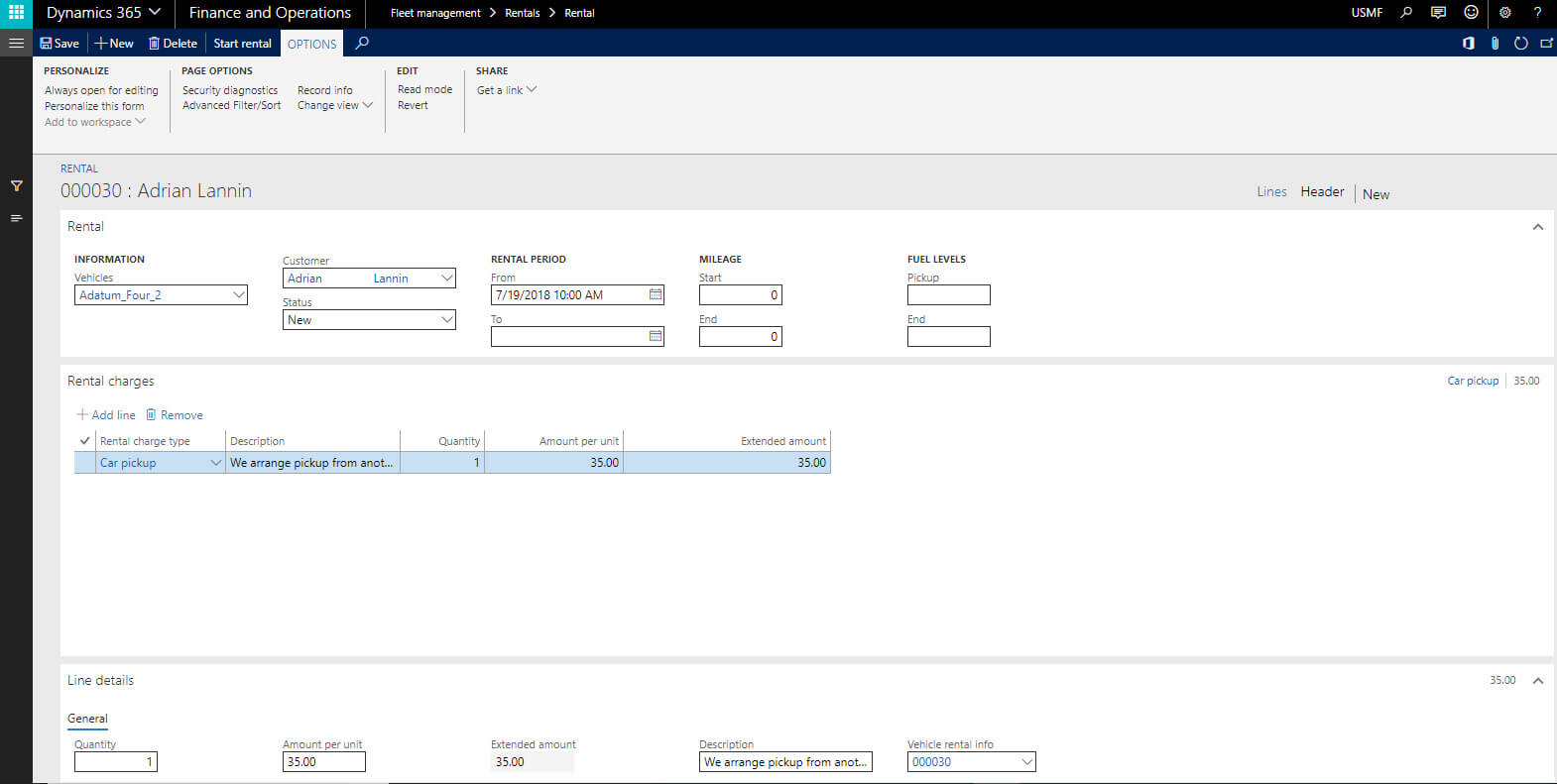Click Personalize this form
The image size is (1557, 784).
(x=94, y=106)
